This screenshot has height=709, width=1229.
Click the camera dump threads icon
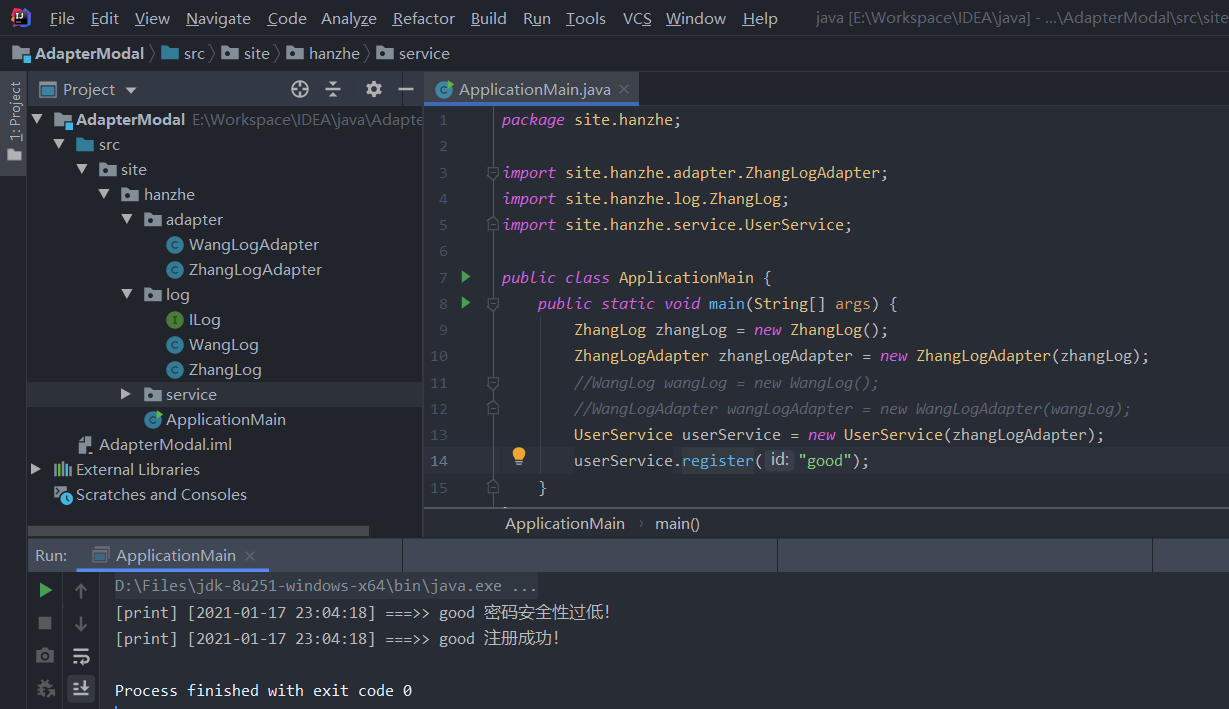click(45, 656)
